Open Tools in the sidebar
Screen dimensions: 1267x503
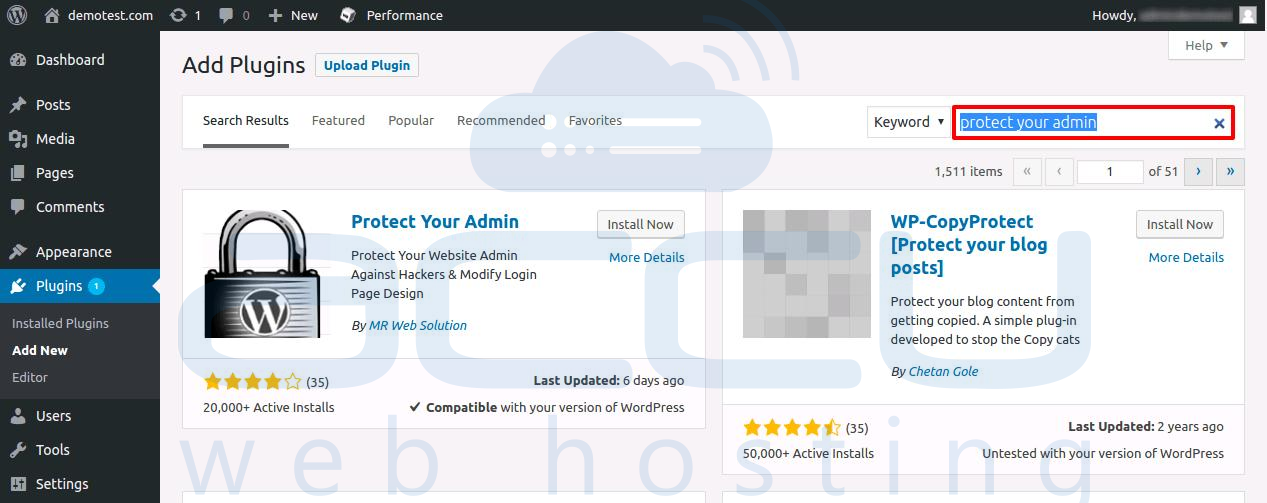click(80, 450)
